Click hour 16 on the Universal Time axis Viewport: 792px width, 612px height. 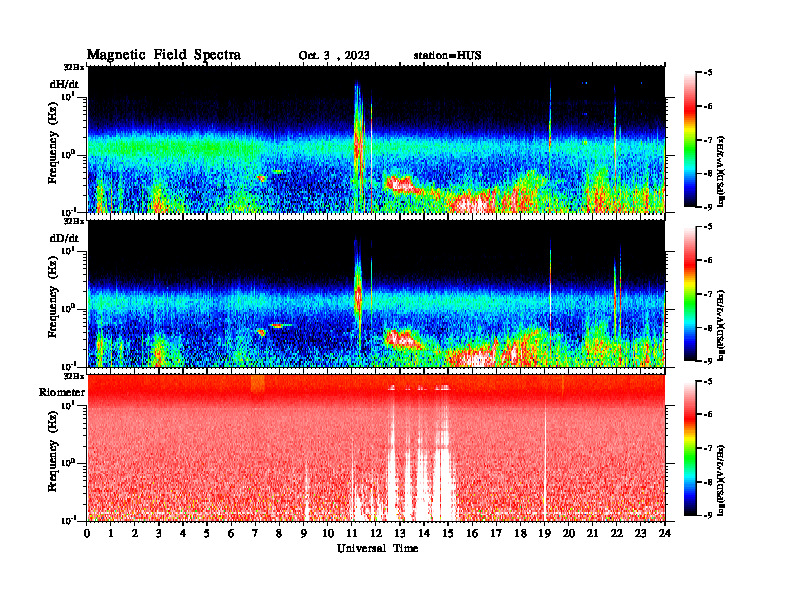tap(472, 533)
